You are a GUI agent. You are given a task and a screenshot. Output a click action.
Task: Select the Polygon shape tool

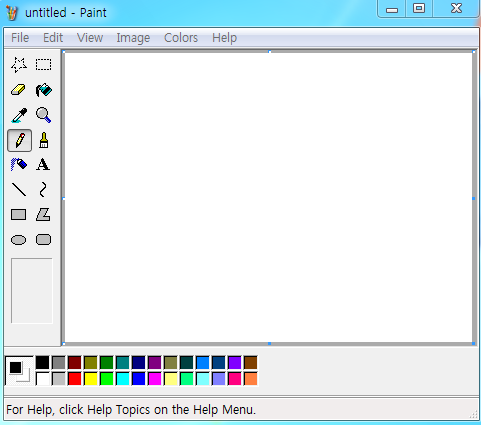pyautogui.click(x=43, y=215)
